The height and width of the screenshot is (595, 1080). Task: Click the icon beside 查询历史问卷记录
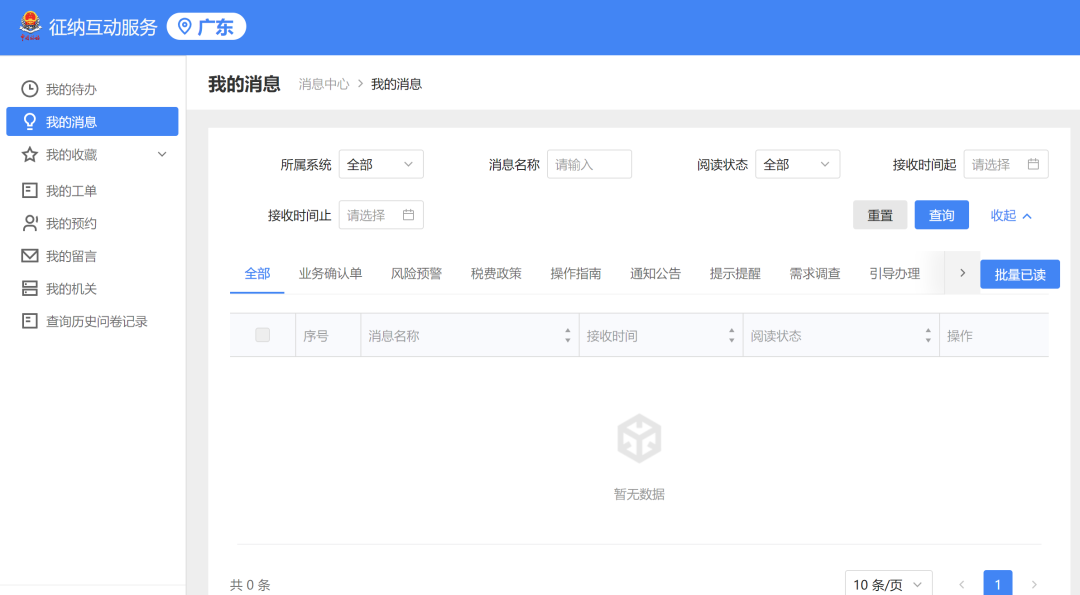pos(30,321)
